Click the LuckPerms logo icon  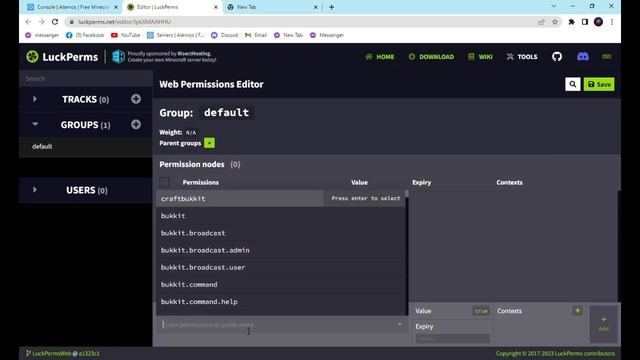point(32,57)
